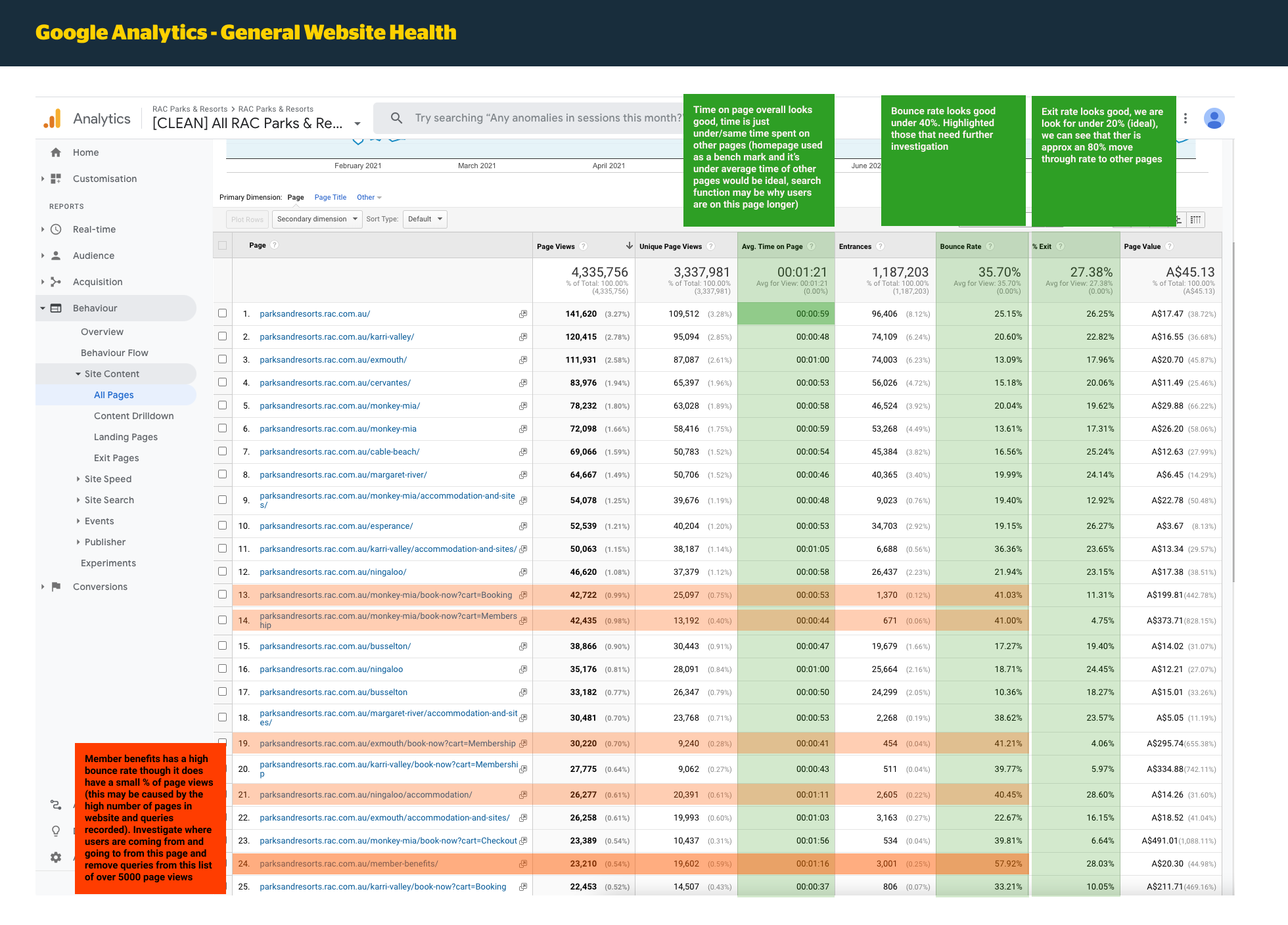The height and width of the screenshot is (925, 1288).
Task: Open the three-dot options menu
Action: [x=1185, y=118]
